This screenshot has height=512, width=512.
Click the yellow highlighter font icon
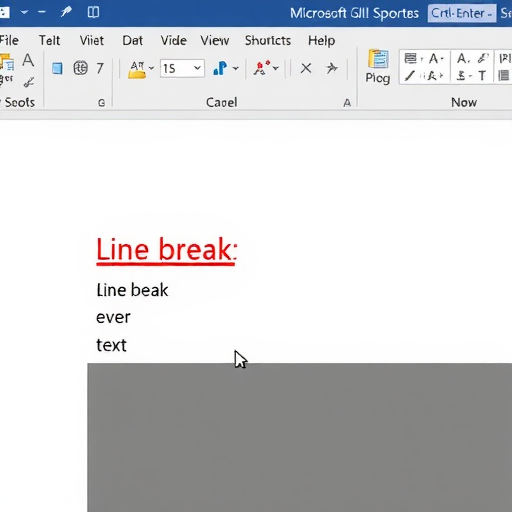tap(137, 69)
